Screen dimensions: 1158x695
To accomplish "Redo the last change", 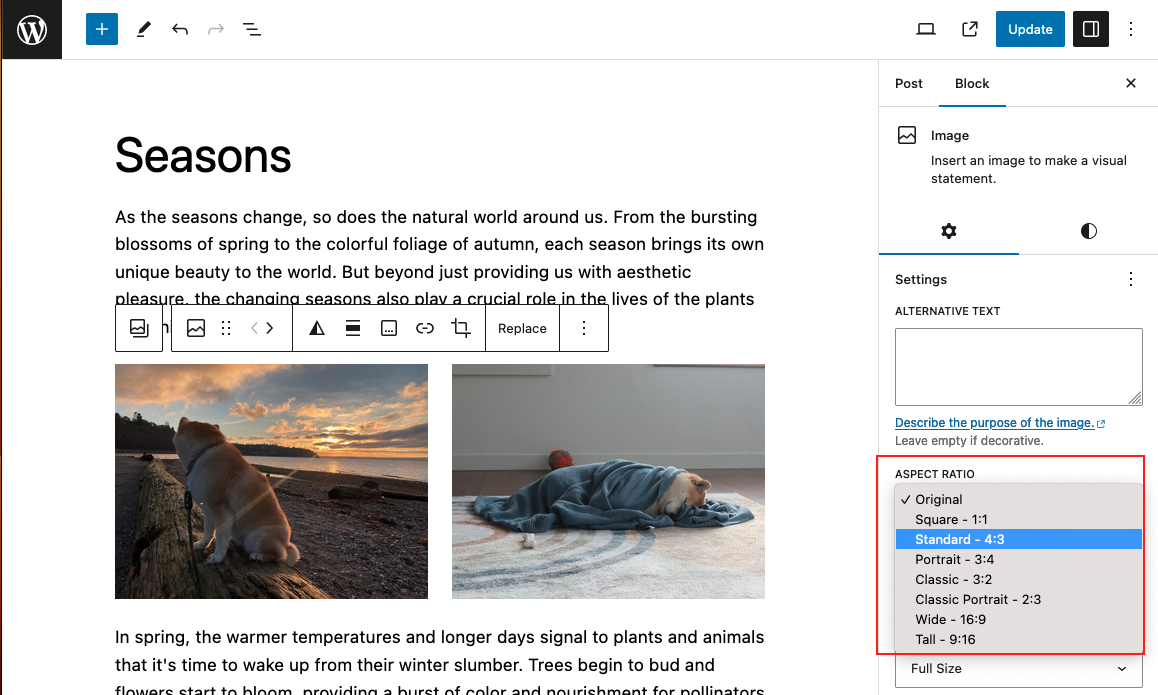I will point(216,29).
